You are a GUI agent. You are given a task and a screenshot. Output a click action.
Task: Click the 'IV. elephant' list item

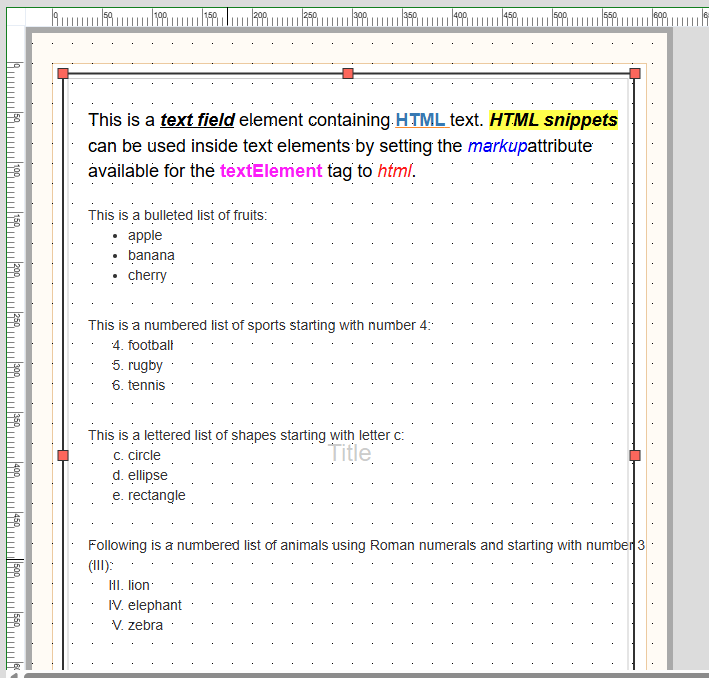pos(145,605)
